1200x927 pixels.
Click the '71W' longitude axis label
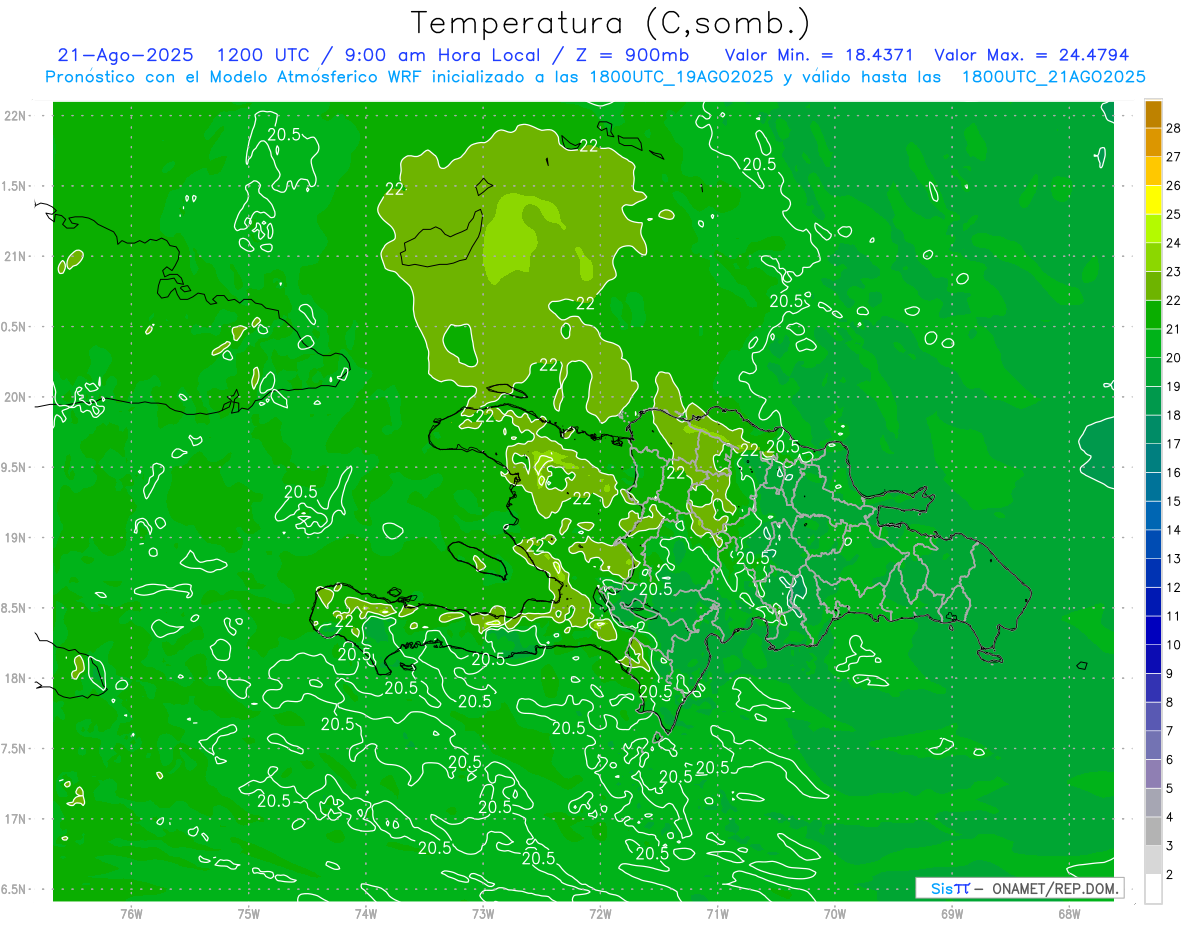[717, 913]
